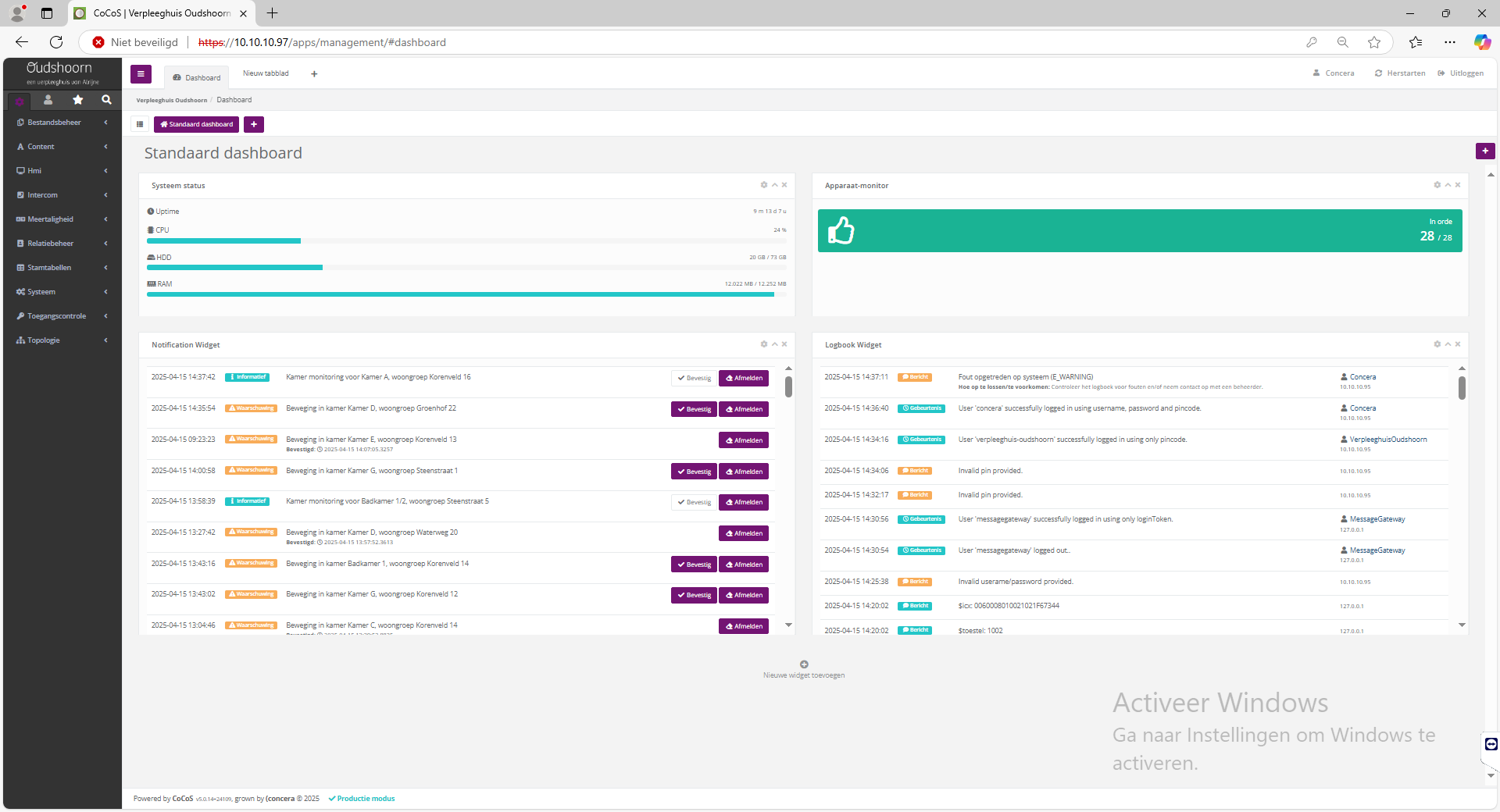Image resolution: width=1500 pixels, height=812 pixels.
Task: Close the Apparaat-monitor widget
Action: (x=1458, y=185)
